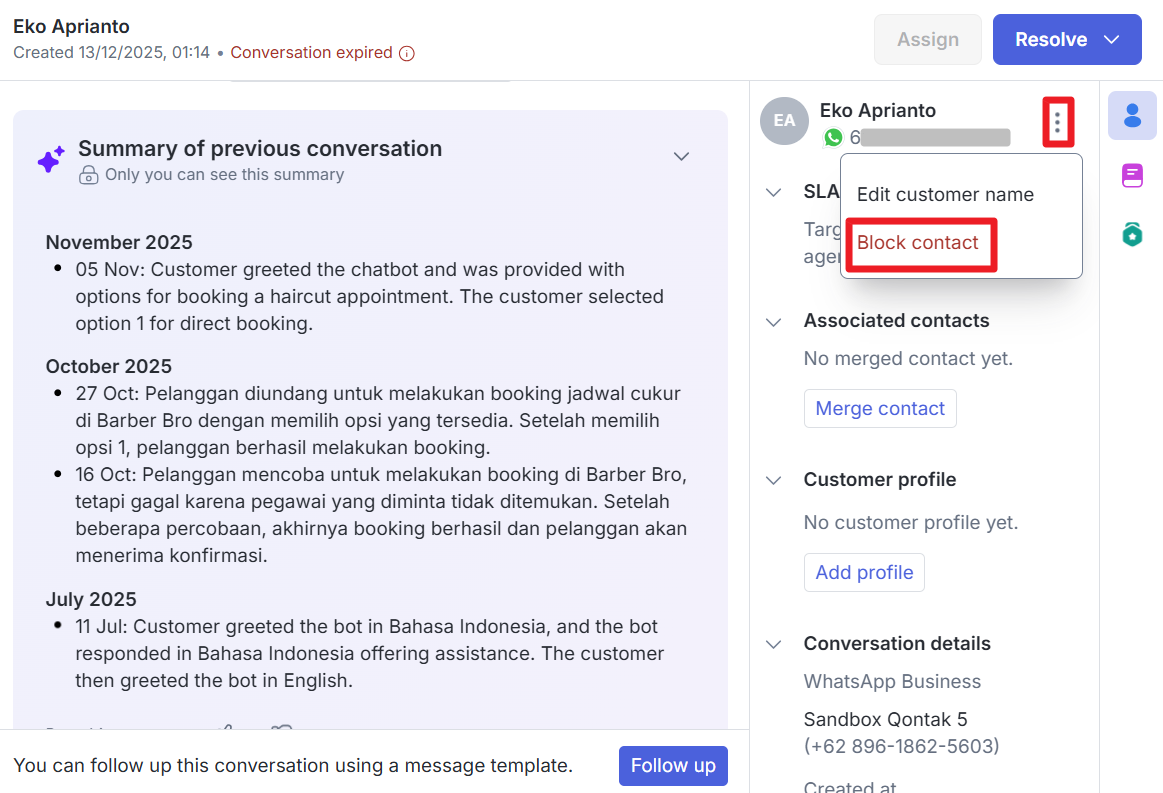
Task: Click the info icon beside Conversation expired
Action: (406, 53)
